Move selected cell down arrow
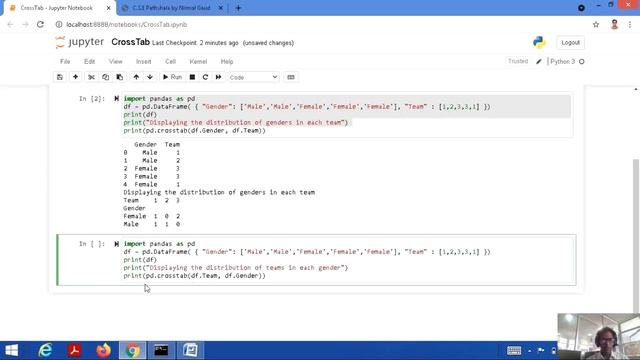The height and width of the screenshot is (360, 640). click(150, 77)
